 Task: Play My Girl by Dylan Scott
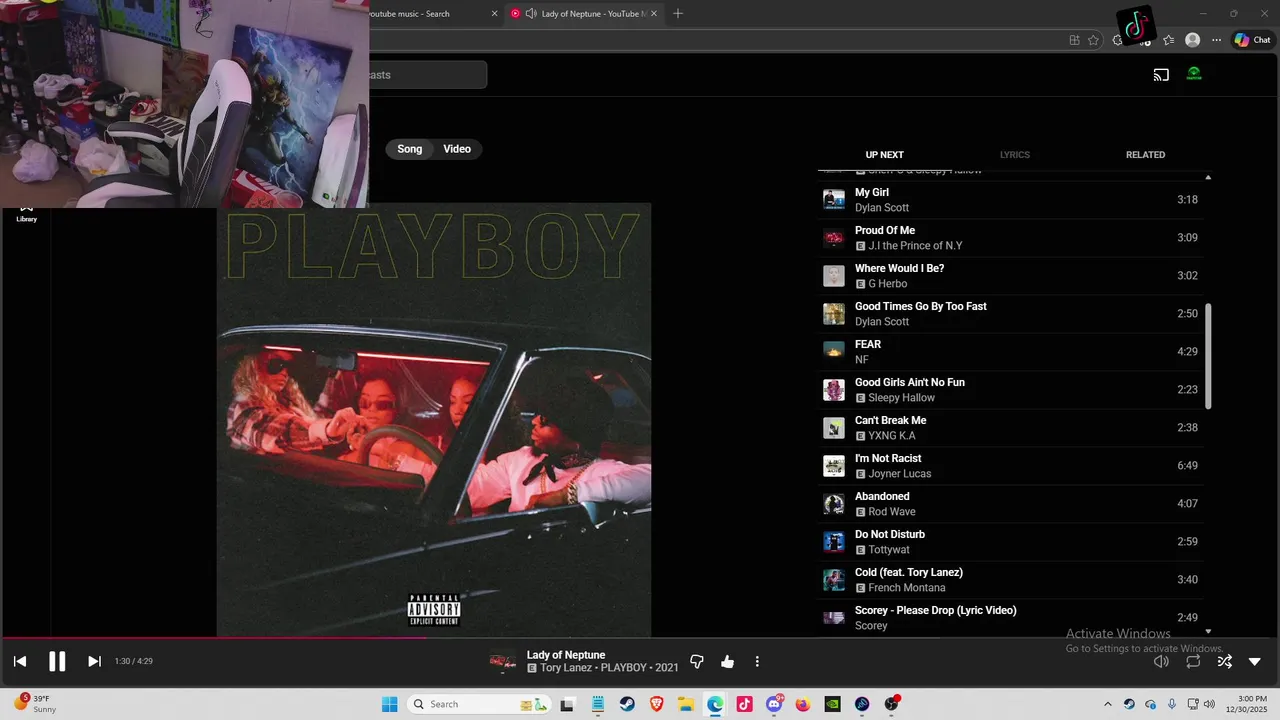(x=1010, y=200)
